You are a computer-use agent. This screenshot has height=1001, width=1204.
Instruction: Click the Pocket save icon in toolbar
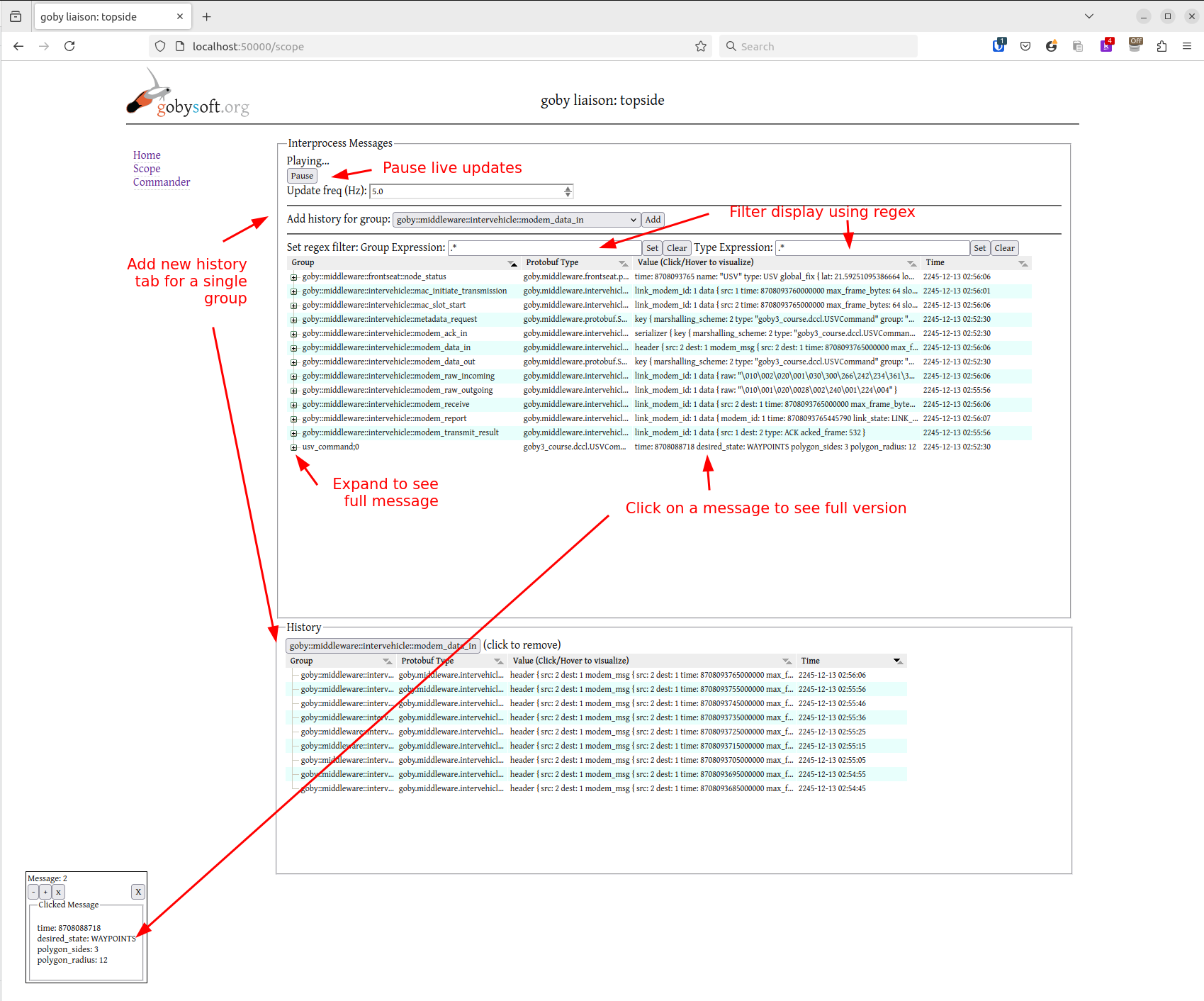pos(1025,46)
